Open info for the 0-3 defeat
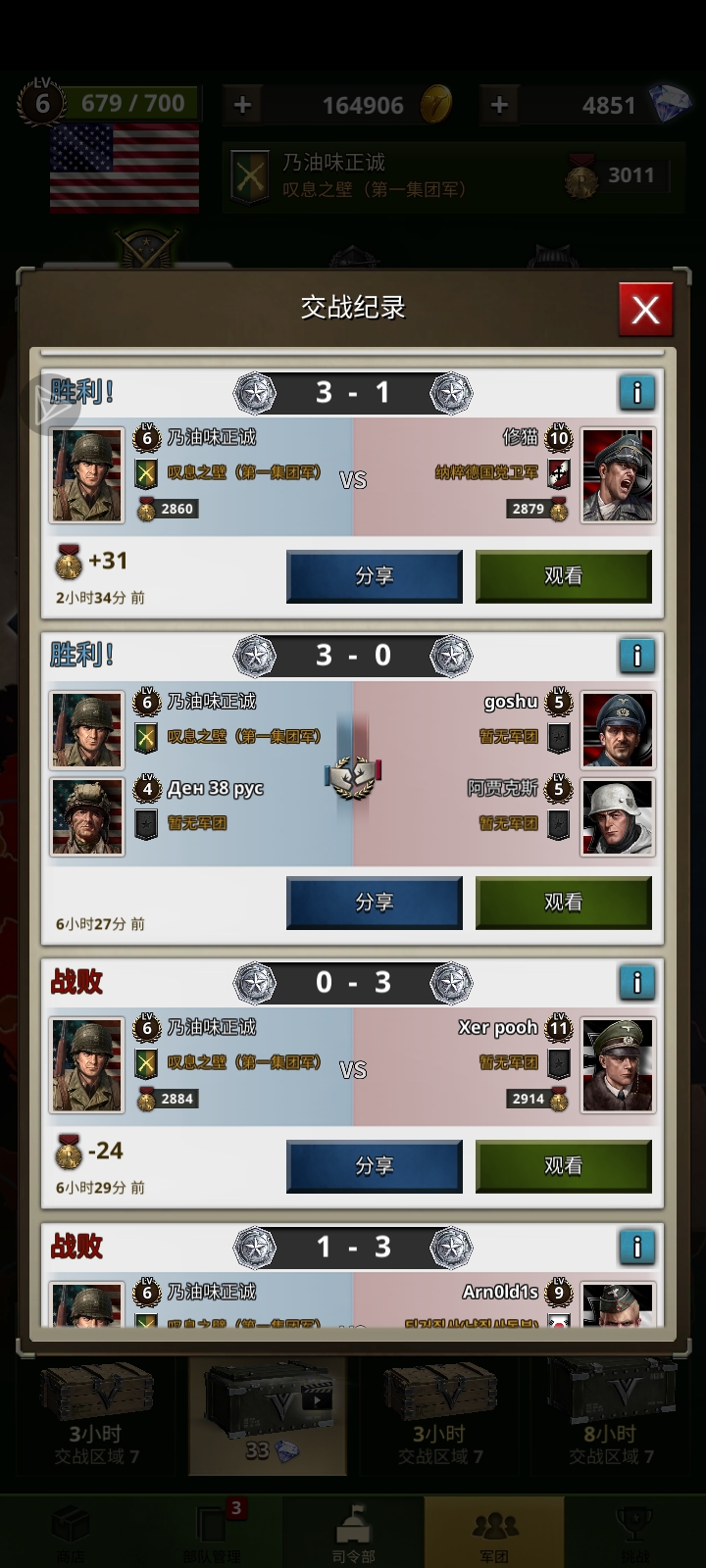Viewport: 706px width, 1568px height. (x=637, y=982)
